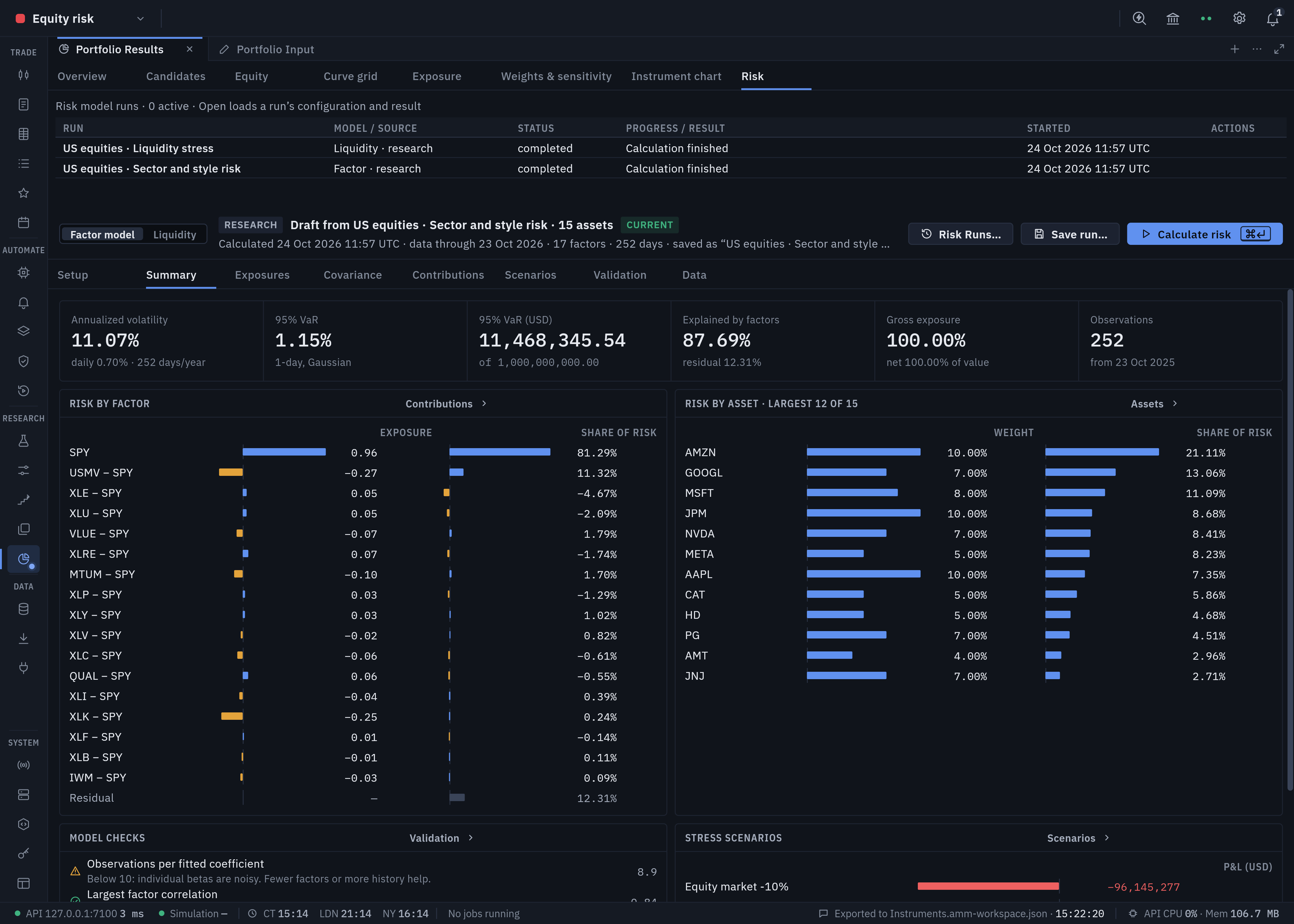Click the vertical scrollbar of summary panel
The height and width of the screenshot is (924, 1294).
[1290, 541]
